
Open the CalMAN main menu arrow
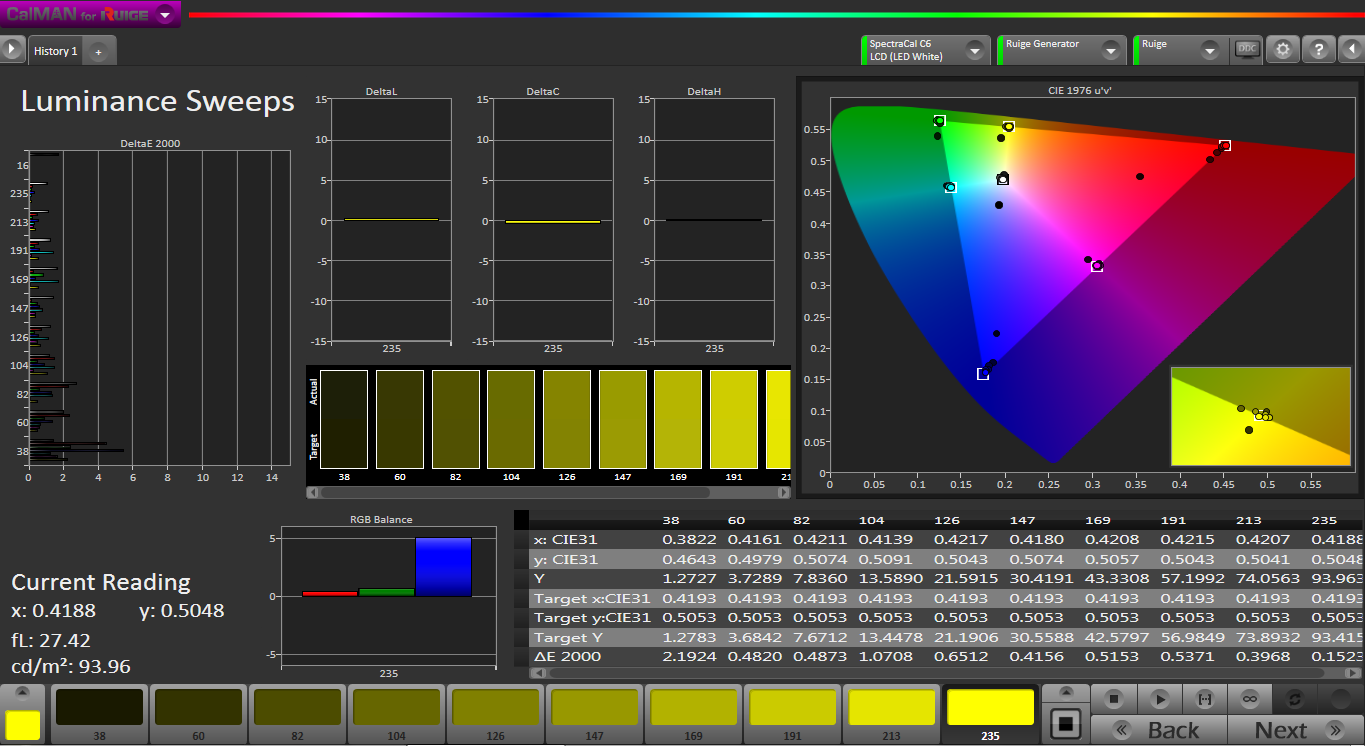point(165,14)
